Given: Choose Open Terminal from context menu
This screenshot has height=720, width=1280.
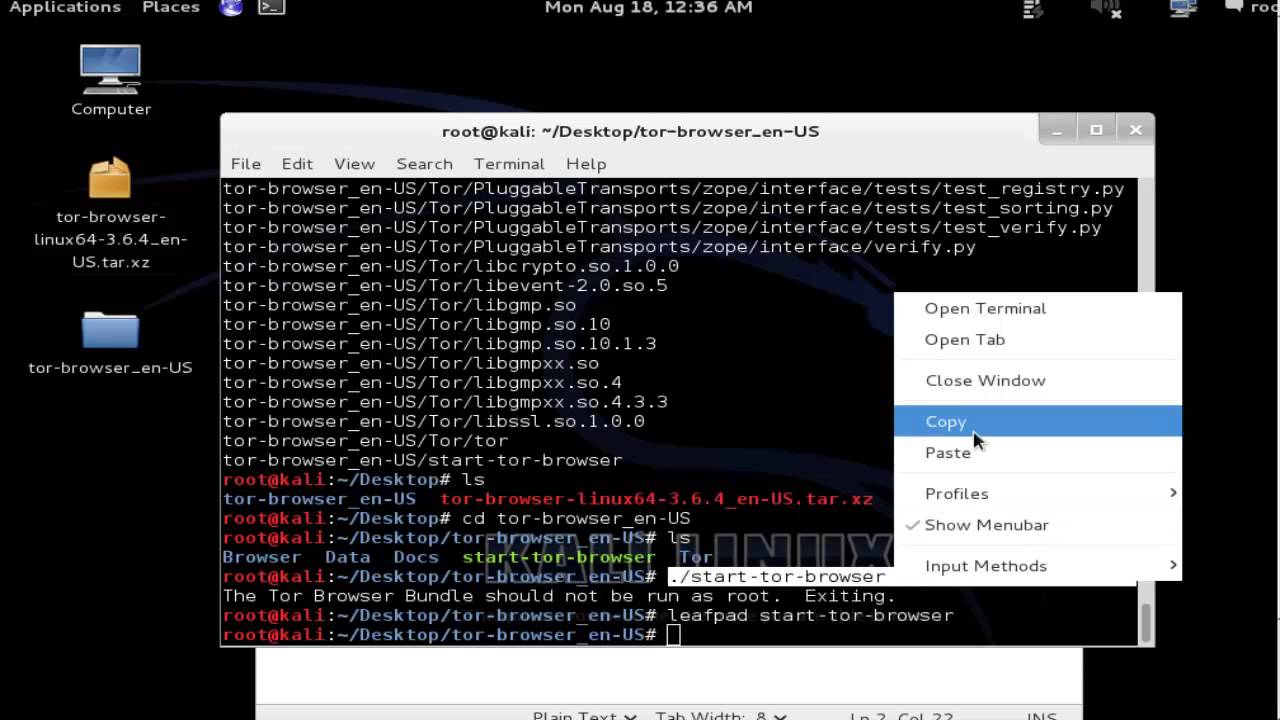Looking at the screenshot, I should pyautogui.click(x=1037, y=308).
